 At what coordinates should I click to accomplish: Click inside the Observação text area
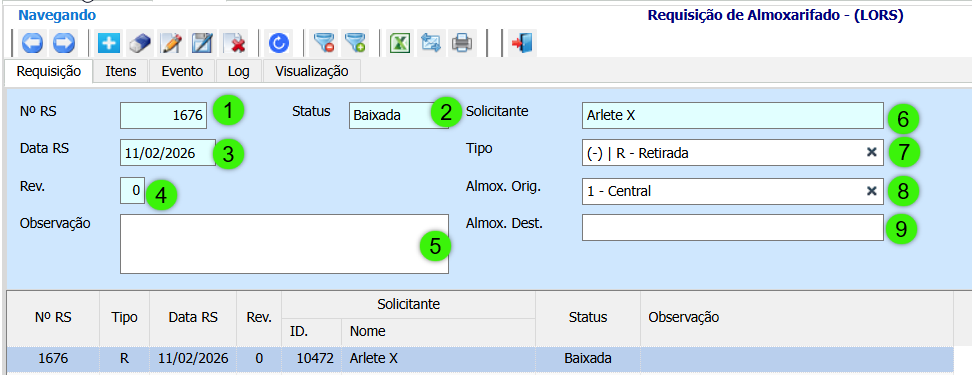click(x=284, y=244)
